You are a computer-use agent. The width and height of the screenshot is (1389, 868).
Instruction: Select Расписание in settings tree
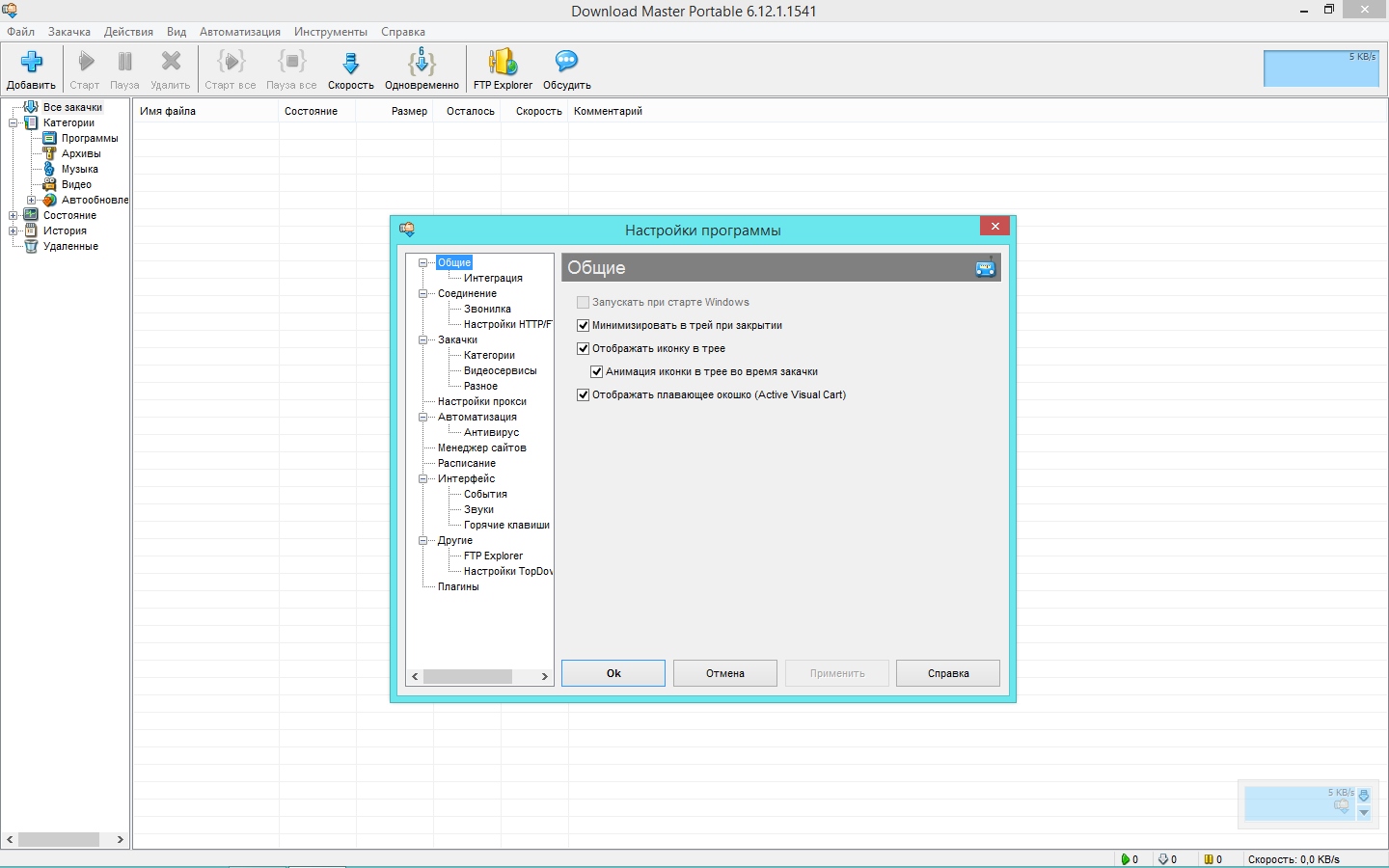(x=467, y=463)
